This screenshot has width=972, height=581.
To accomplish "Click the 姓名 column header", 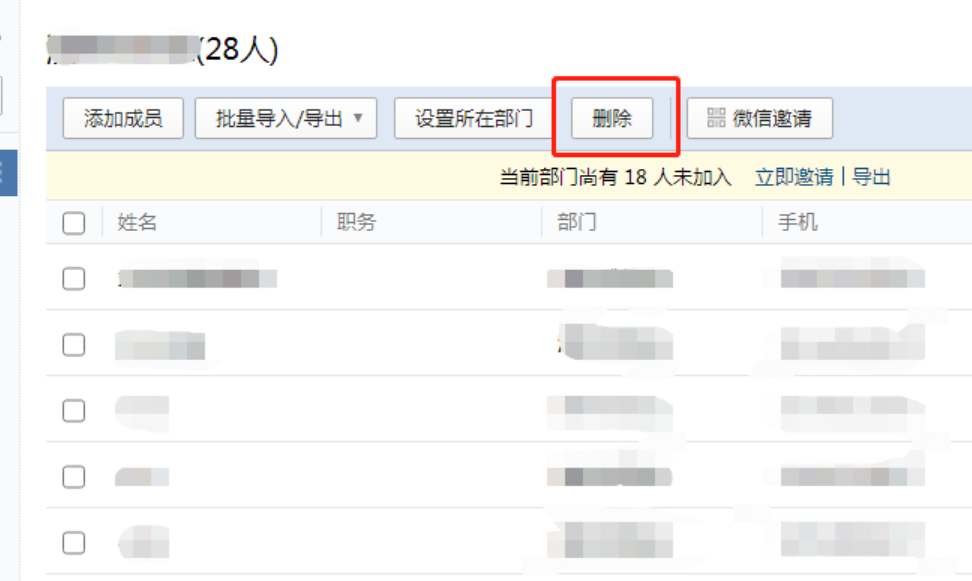I will (x=137, y=222).
